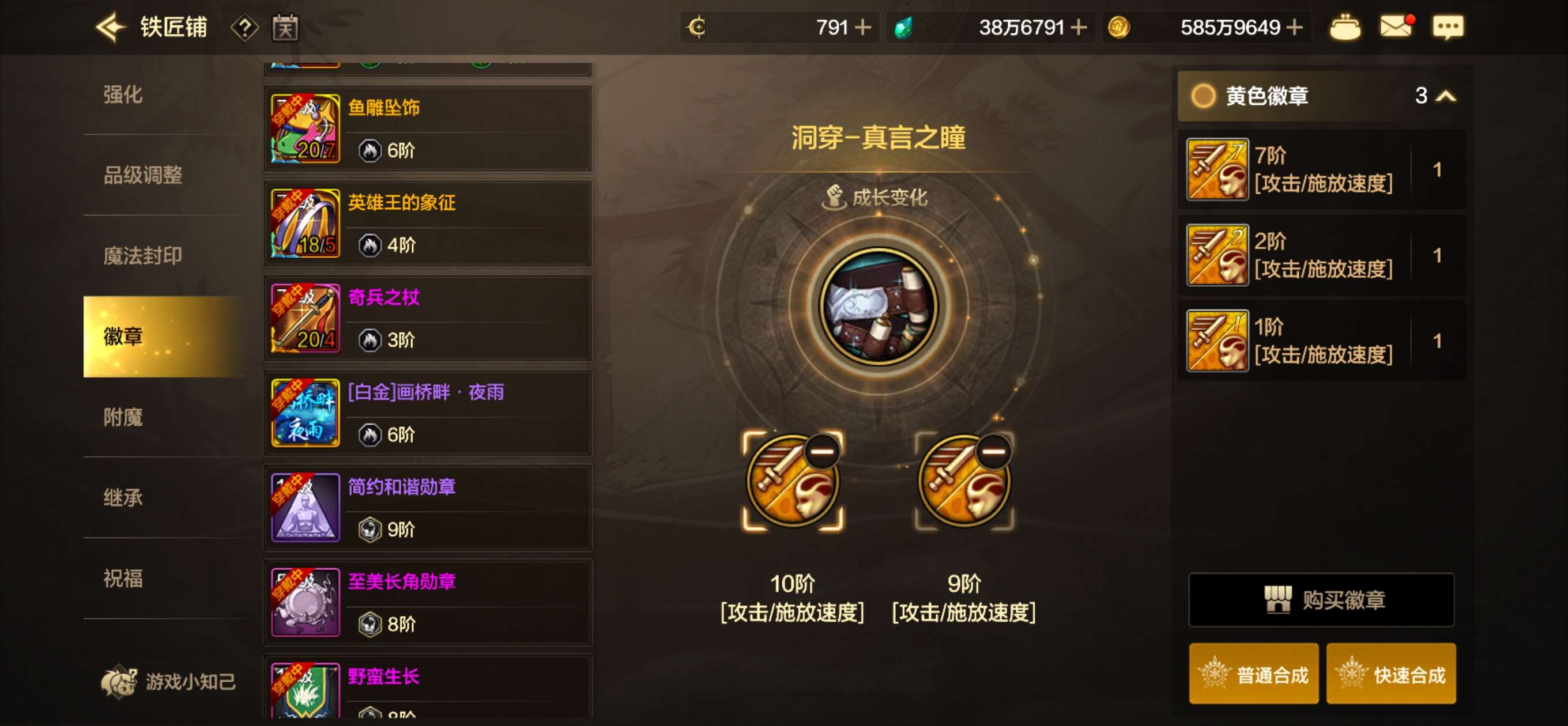The height and width of the screenshot is (726, 1568).
Task: Open the money pouch icon
Action: [1344, 28]
